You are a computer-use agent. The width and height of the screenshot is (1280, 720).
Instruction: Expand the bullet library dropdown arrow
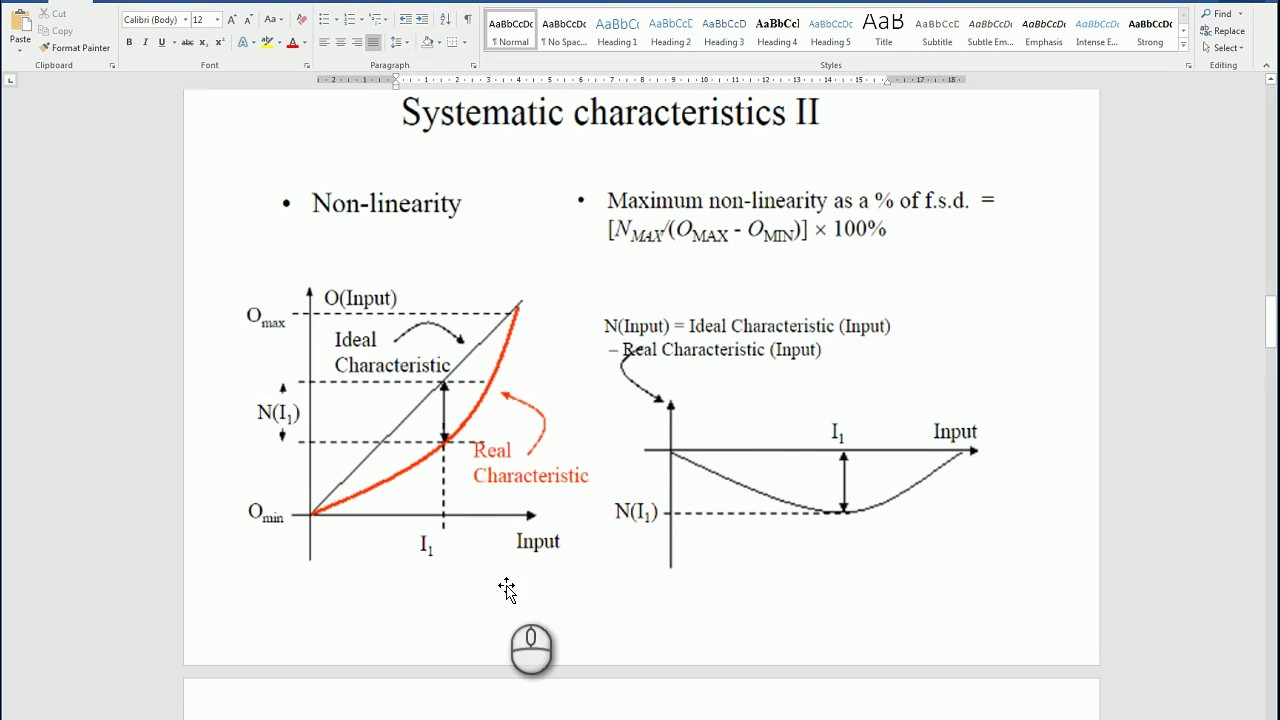click(x=335, y=20)
